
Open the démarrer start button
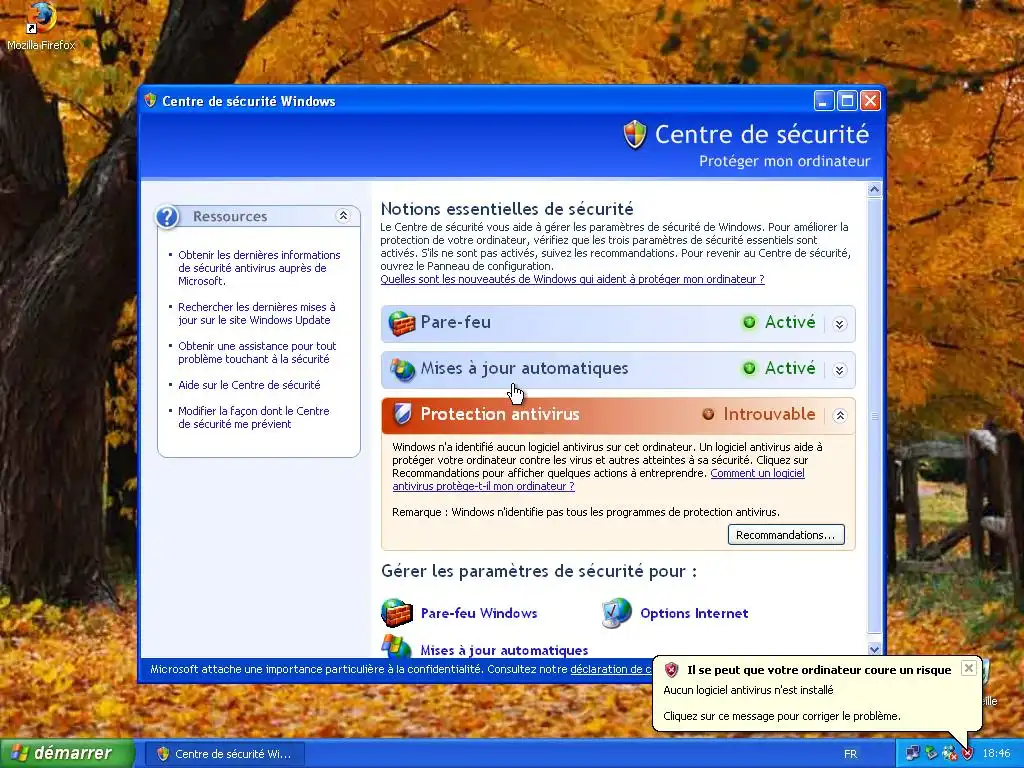coord(67,753)
